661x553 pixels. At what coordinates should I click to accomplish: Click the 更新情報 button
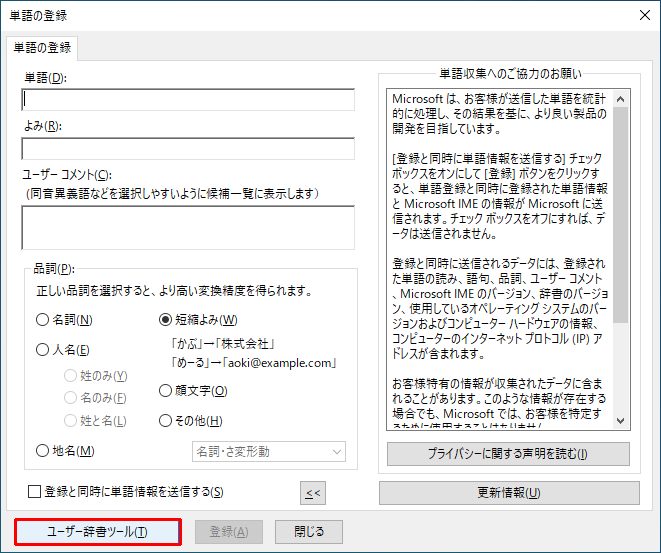(508, 493)
